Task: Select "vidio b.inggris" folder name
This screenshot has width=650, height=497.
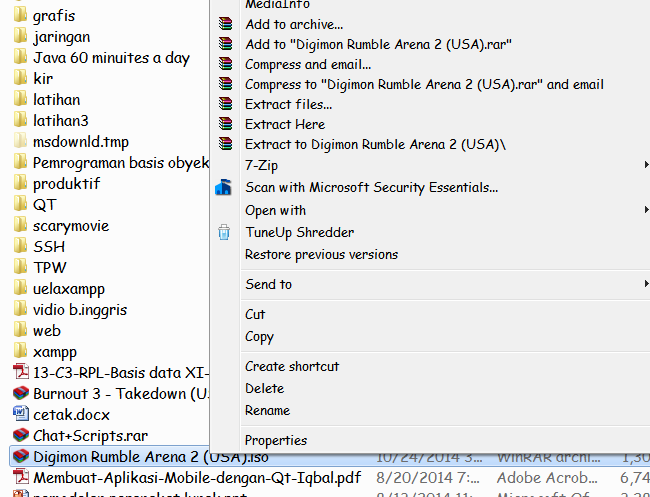Action: tap(80, 310)
